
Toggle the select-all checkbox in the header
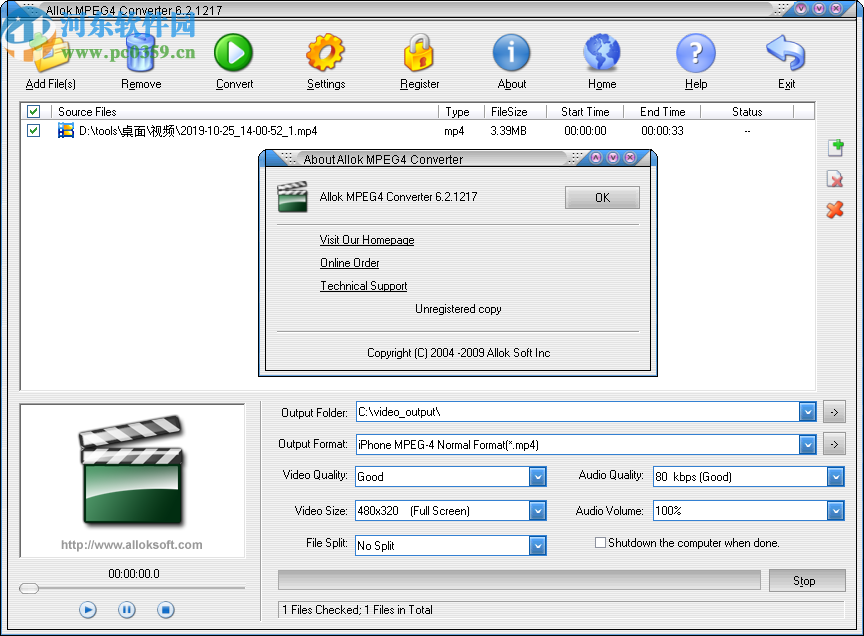33,111
